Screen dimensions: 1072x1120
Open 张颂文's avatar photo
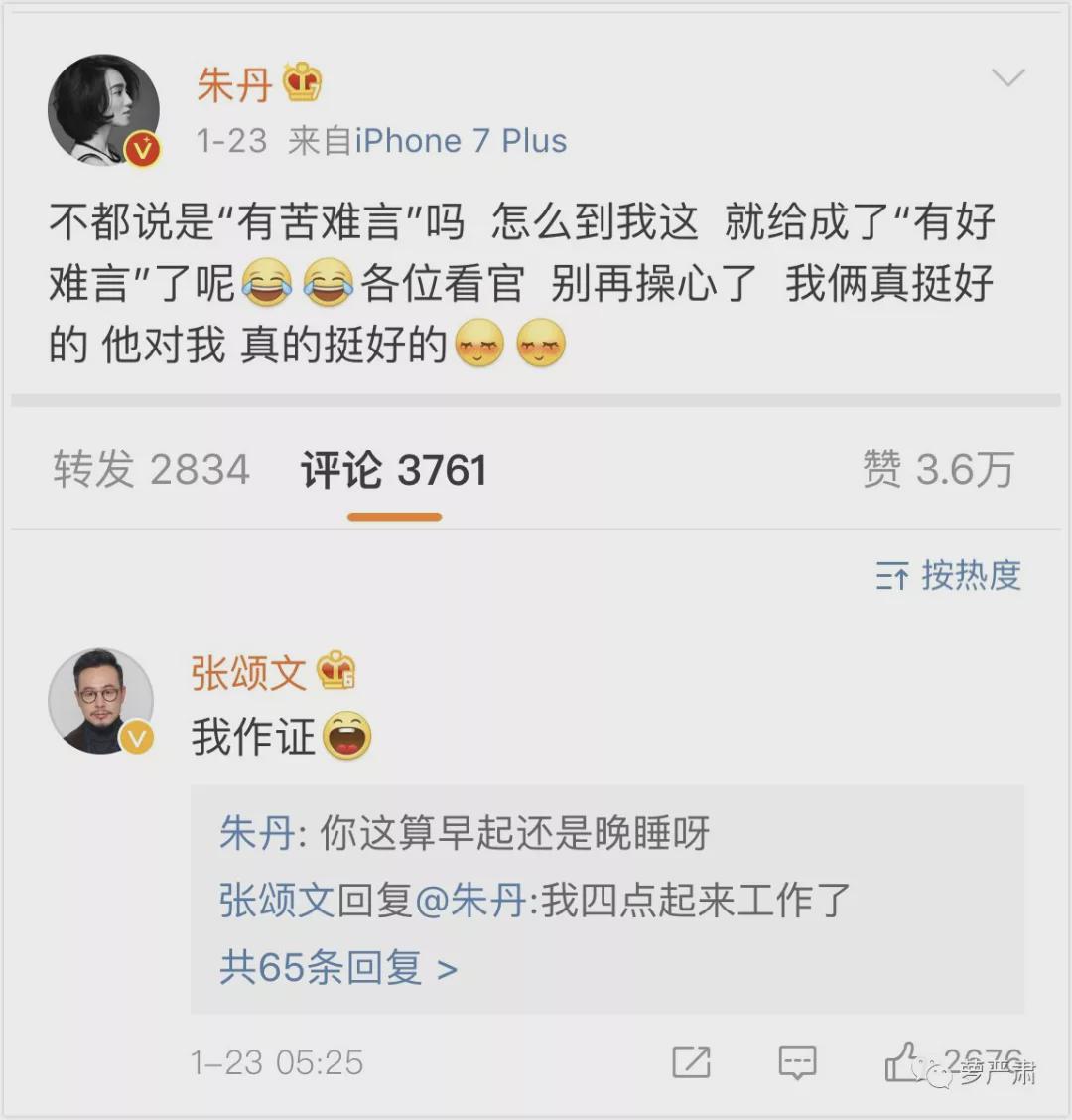tap(100, 701)
